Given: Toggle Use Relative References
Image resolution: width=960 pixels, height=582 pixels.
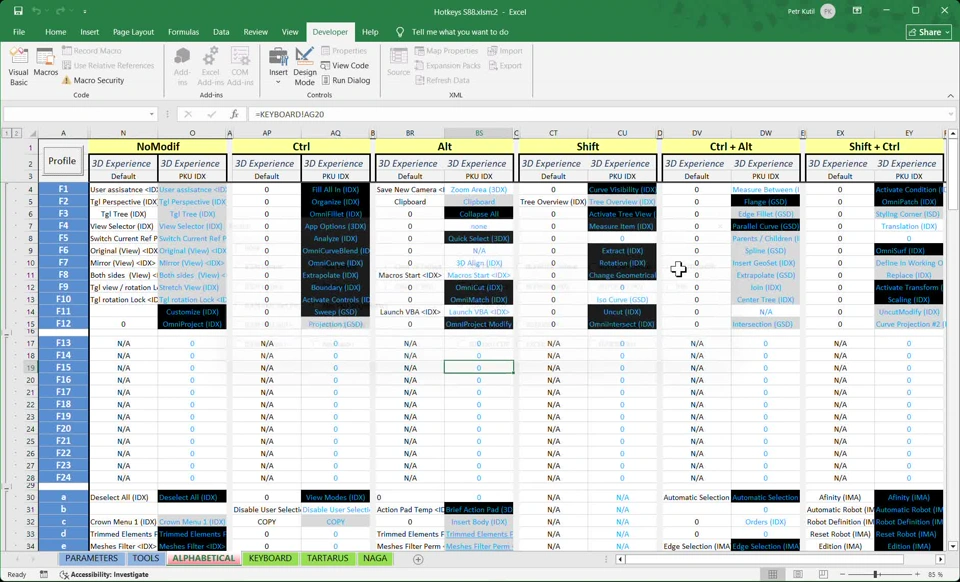Looking at the screenshot, I should pos(108,65).
